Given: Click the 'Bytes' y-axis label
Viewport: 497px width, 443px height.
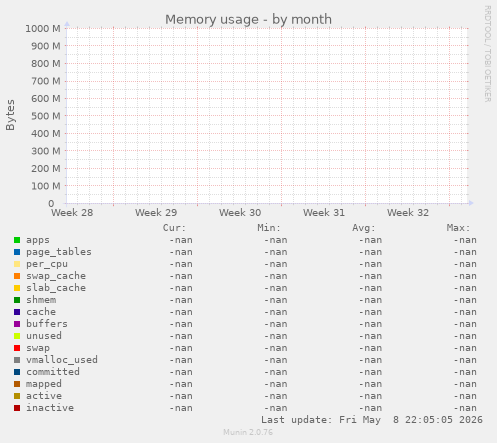Looking at the screenshot, I should (x=10, y=115).
